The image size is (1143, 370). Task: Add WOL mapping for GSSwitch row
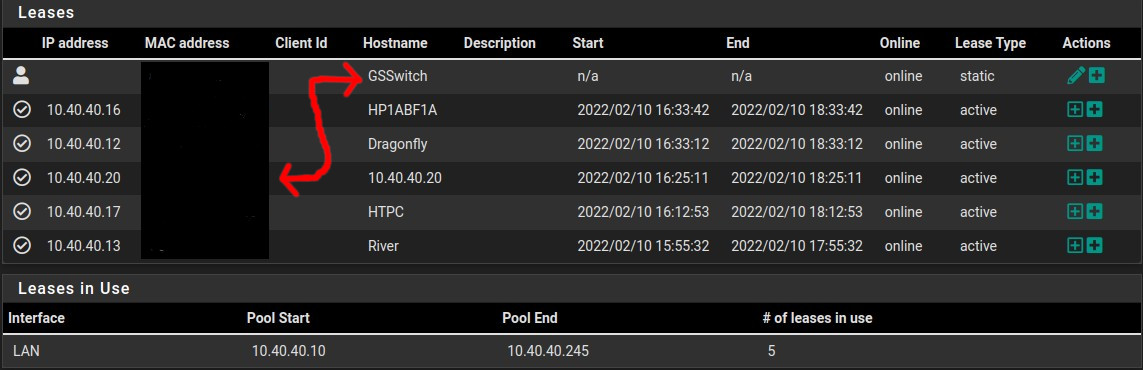(1096, 75)
